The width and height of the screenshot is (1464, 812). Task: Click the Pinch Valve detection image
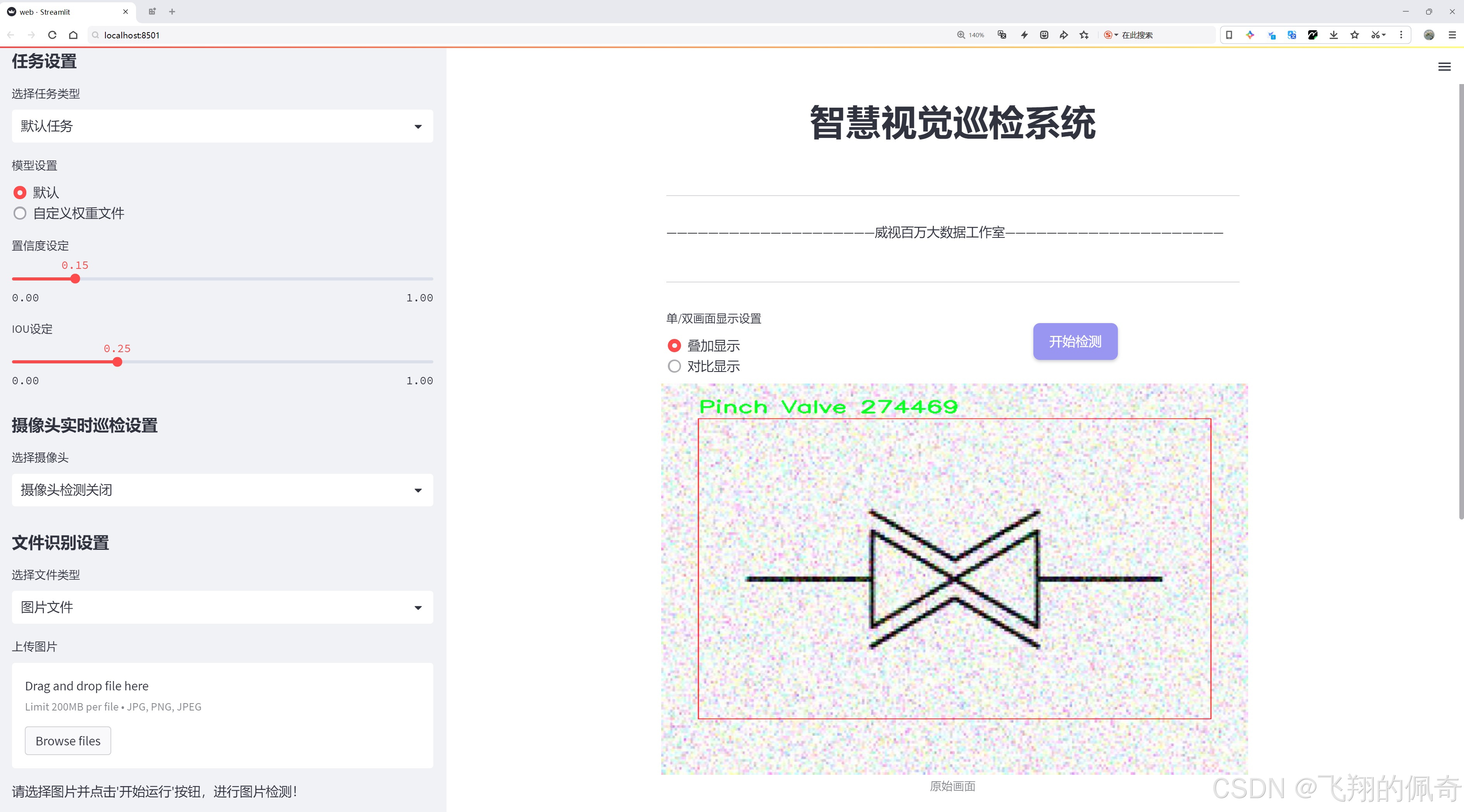tap(954, 579)
